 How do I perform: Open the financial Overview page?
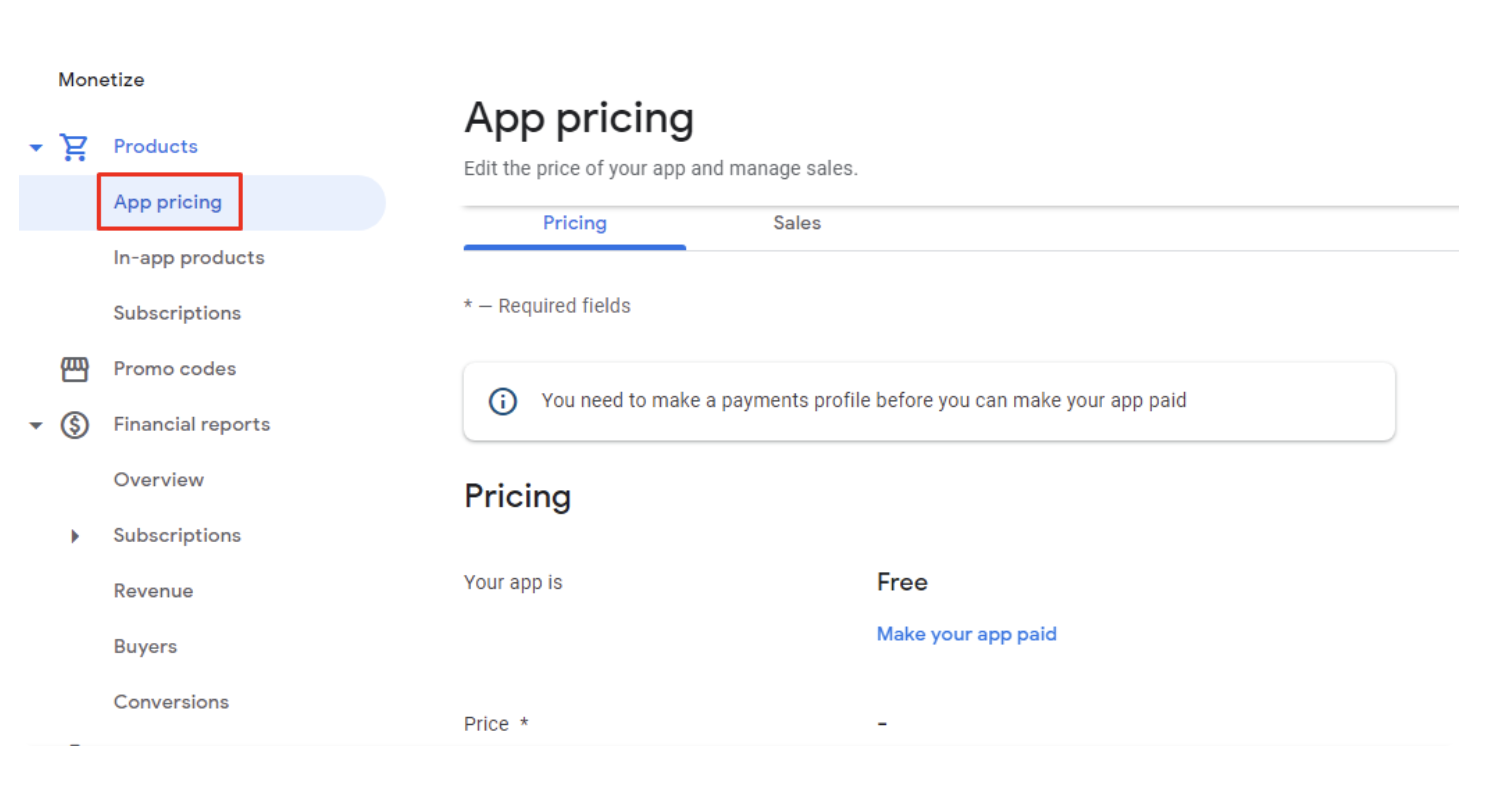159,480
